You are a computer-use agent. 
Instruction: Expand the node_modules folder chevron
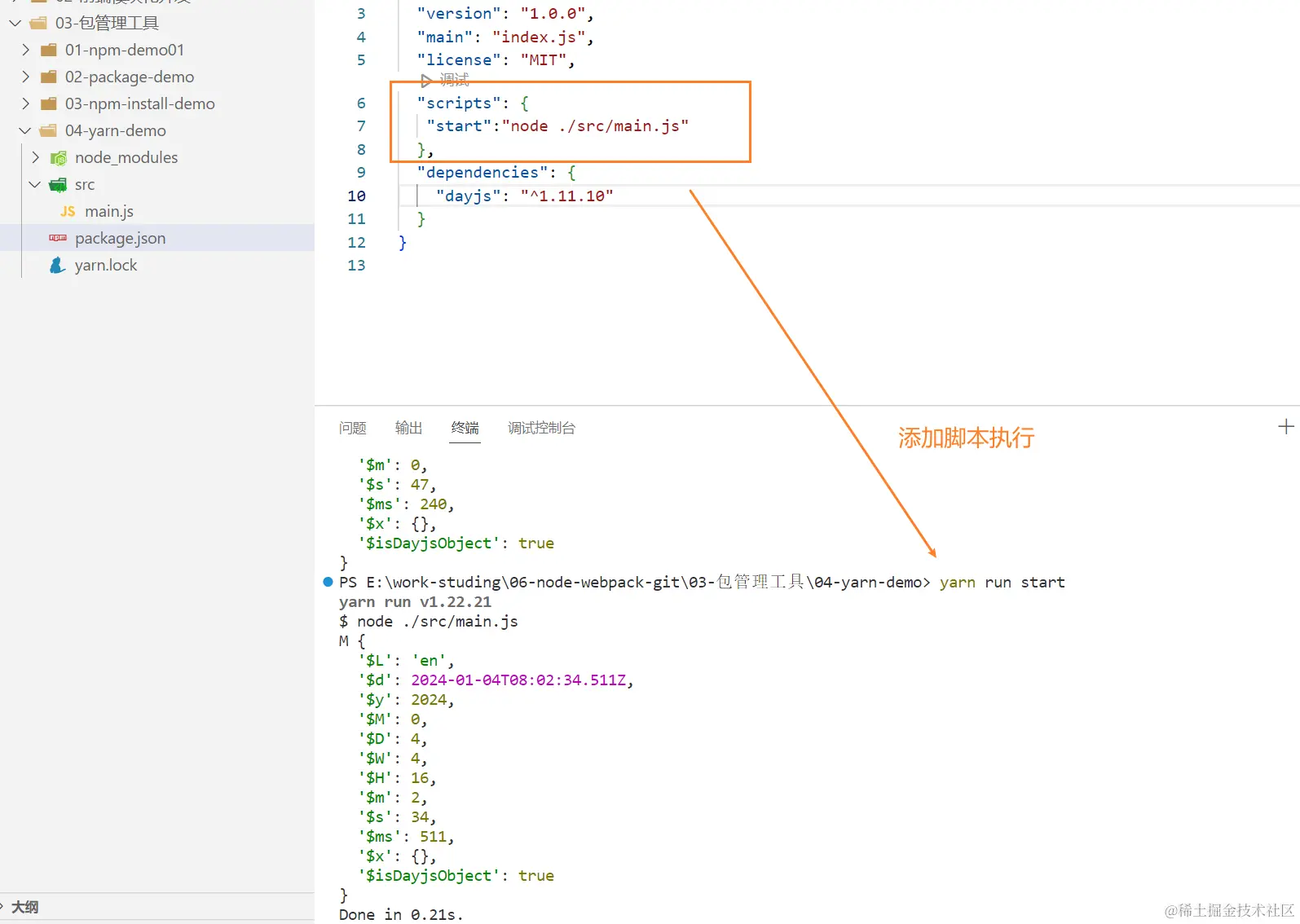pos(35,157)
